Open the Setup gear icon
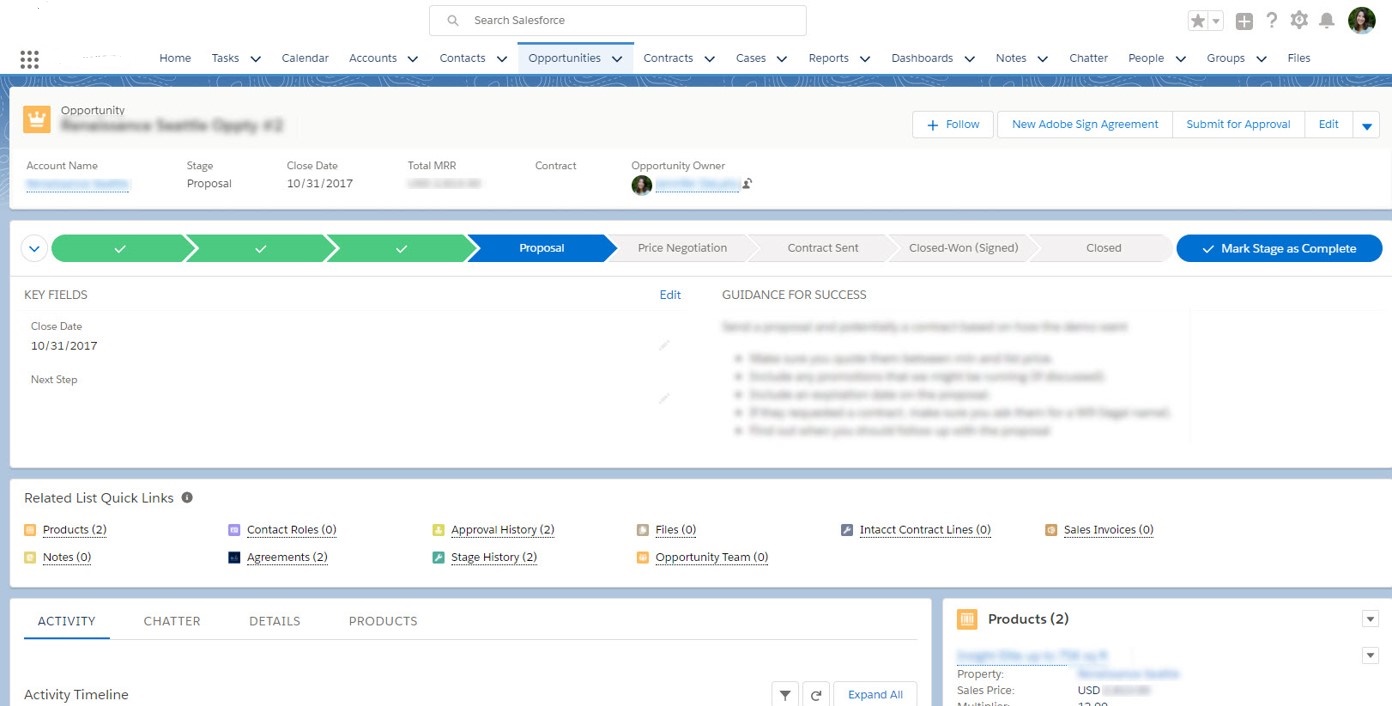The image size is (1392, 706). [1299, 20]
